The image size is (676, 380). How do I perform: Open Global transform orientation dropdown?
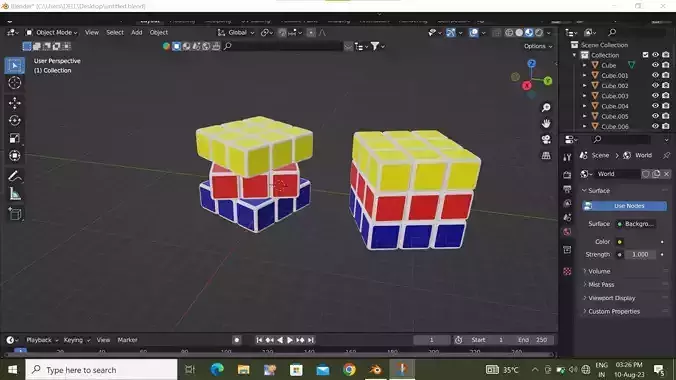(x=236, y=32)
